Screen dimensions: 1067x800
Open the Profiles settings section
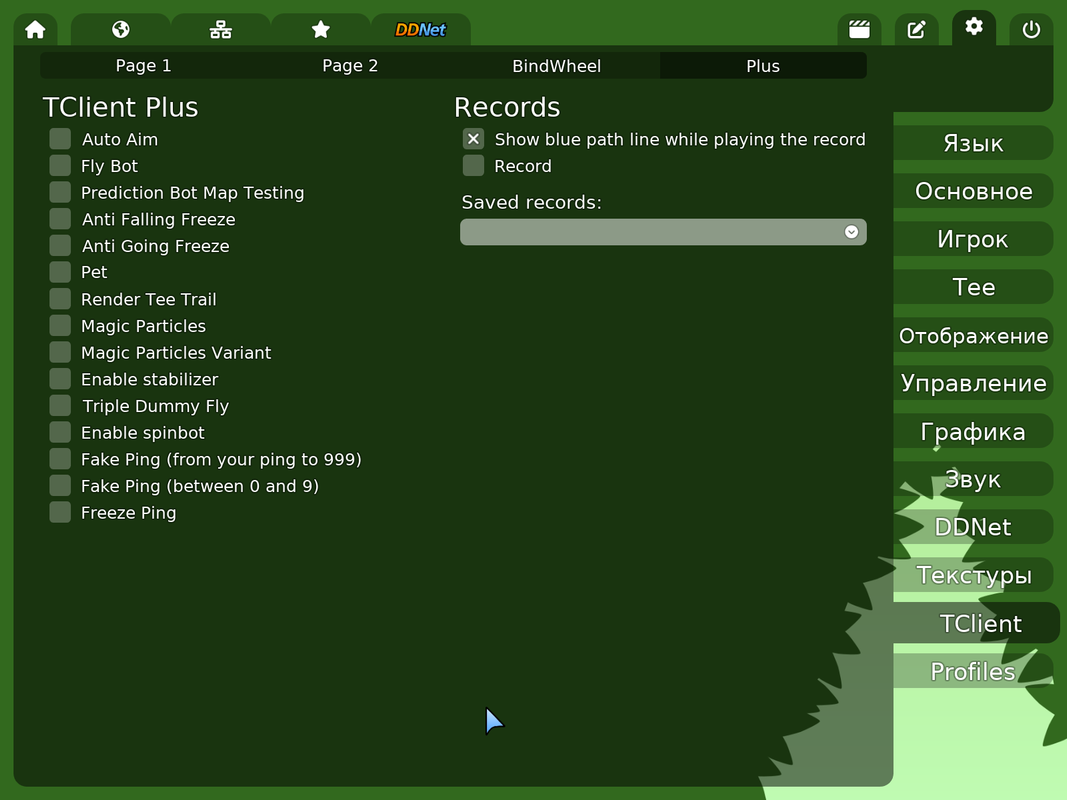click(x=973, y=671)
